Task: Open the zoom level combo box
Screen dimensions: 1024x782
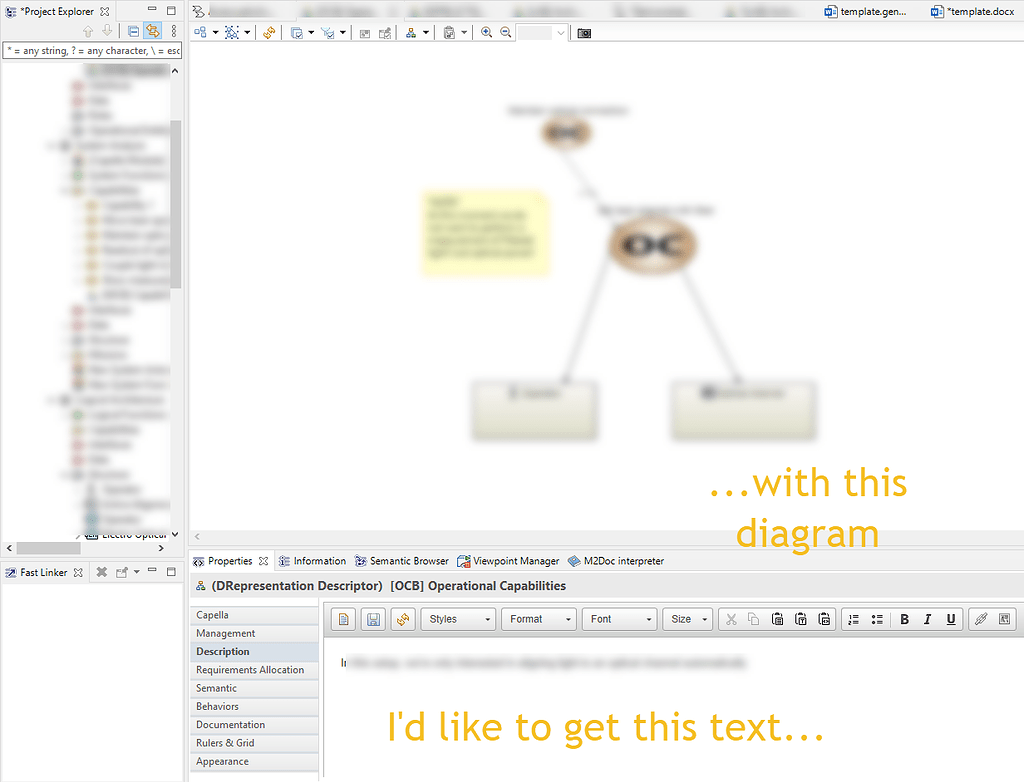Action: [x=540, y=31]
